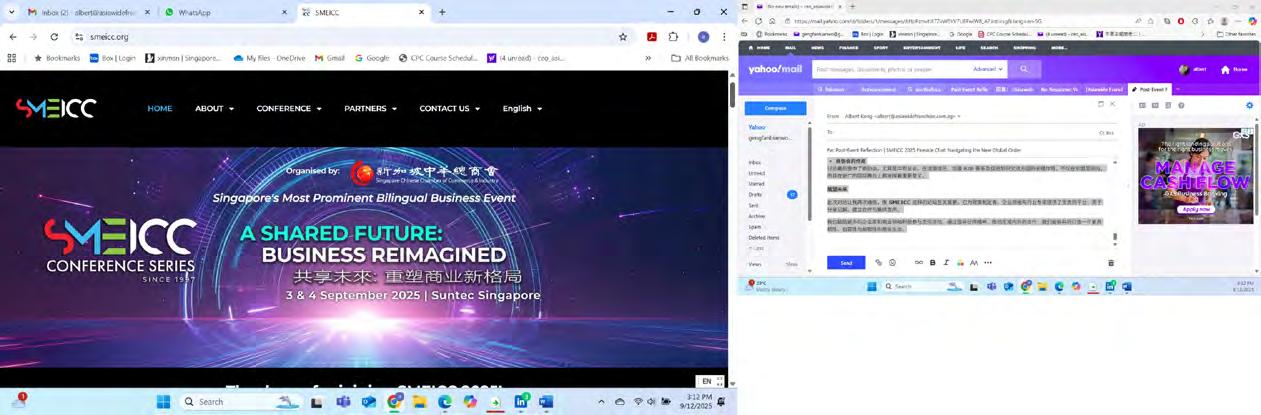Click Yahoo Mail search magnifier button
Image resolution: width=1261 pixels, height=415 pixels.
click(1023, 69)
